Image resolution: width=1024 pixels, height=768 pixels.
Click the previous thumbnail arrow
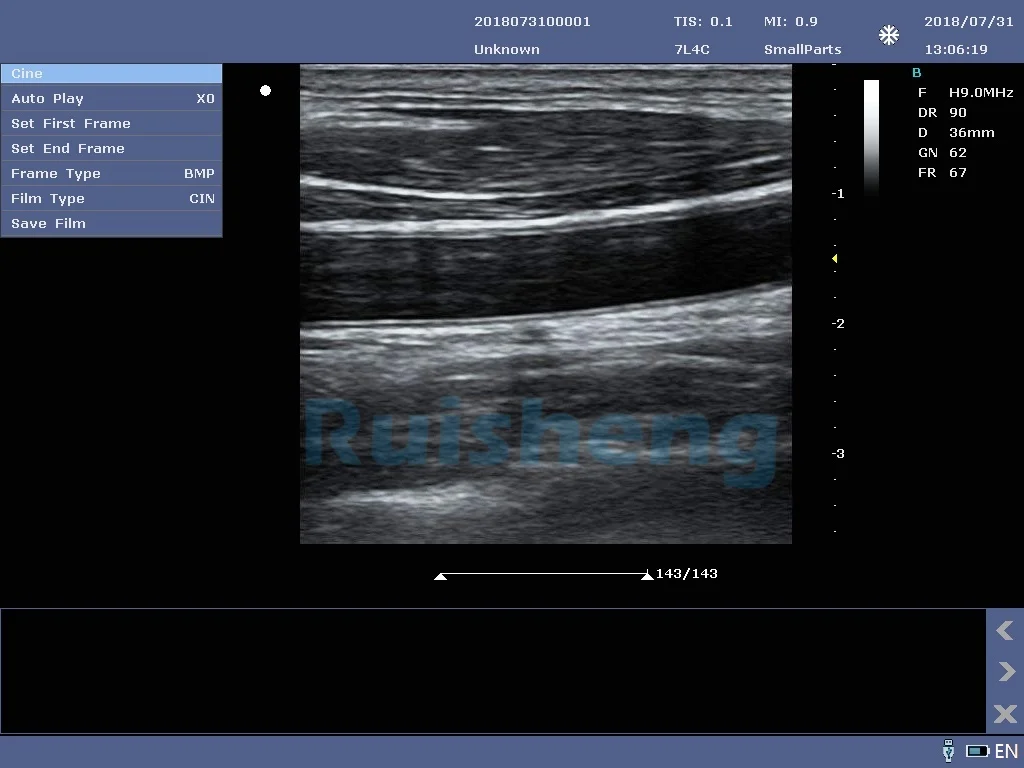(x=1005, y=630)
